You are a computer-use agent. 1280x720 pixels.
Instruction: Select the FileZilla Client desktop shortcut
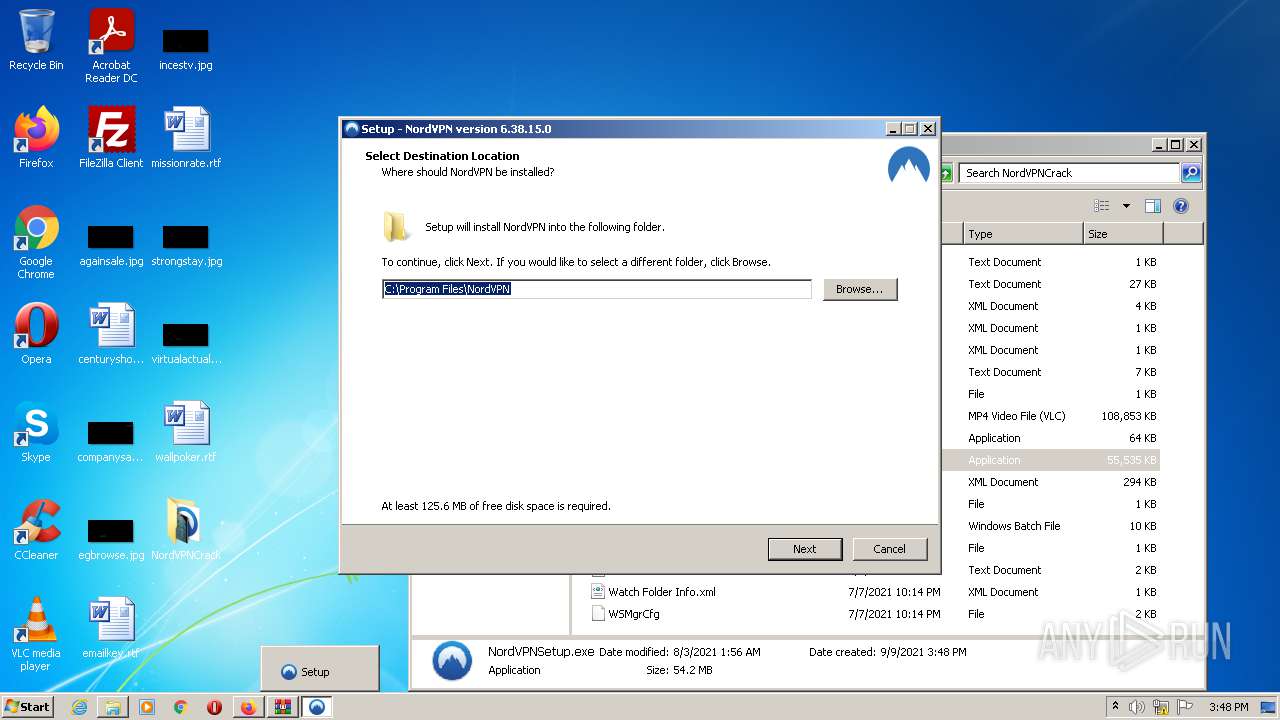pyautogui.click(x=111, y=137)
